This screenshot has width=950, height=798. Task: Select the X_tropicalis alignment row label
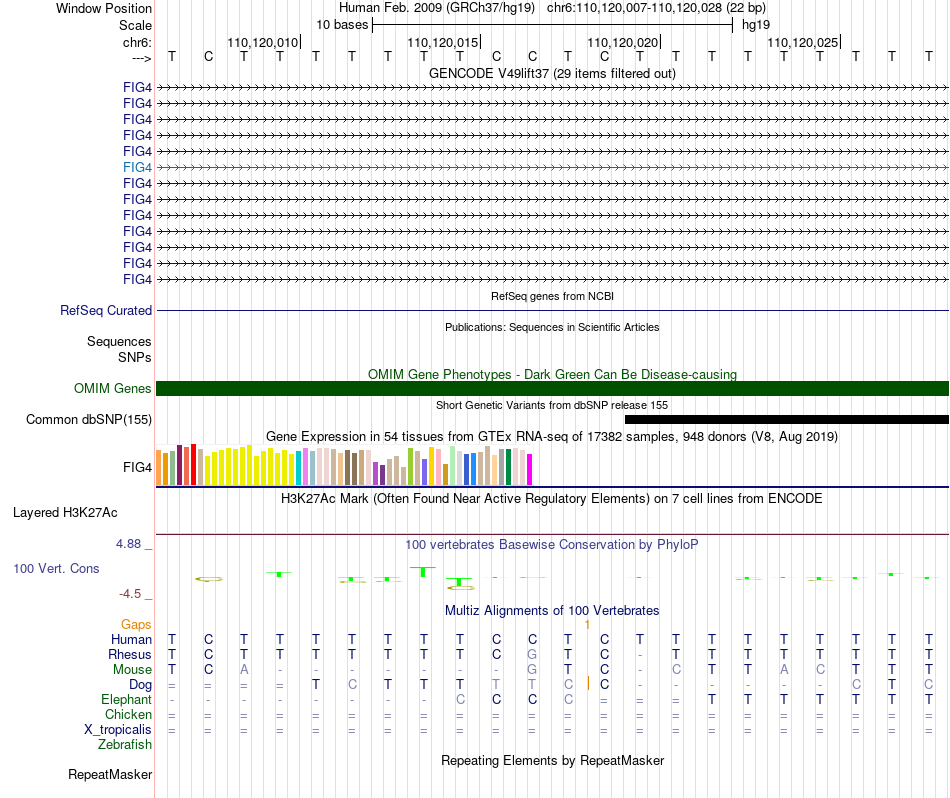118,729
